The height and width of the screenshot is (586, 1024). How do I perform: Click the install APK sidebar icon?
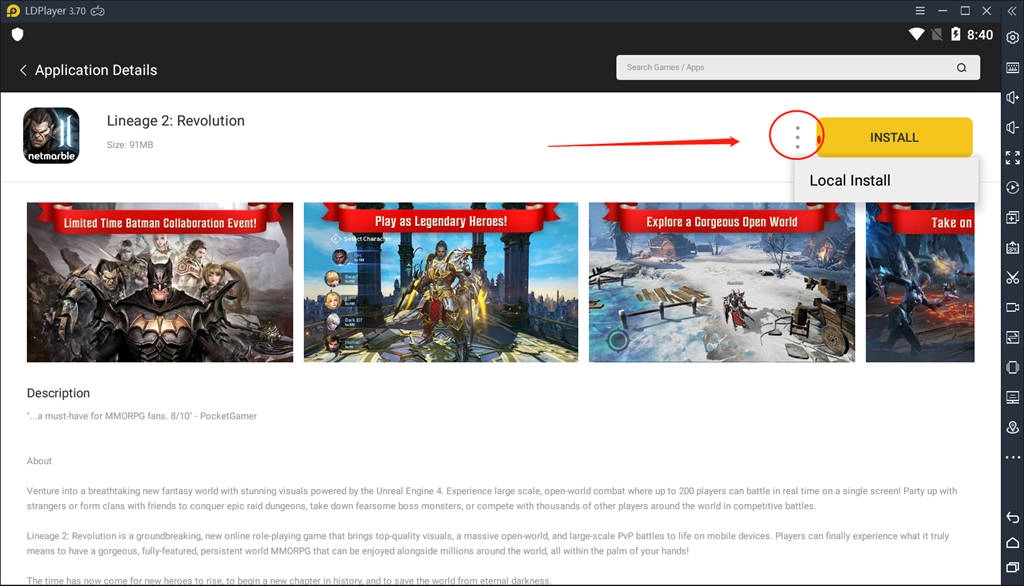(1012, 248)
